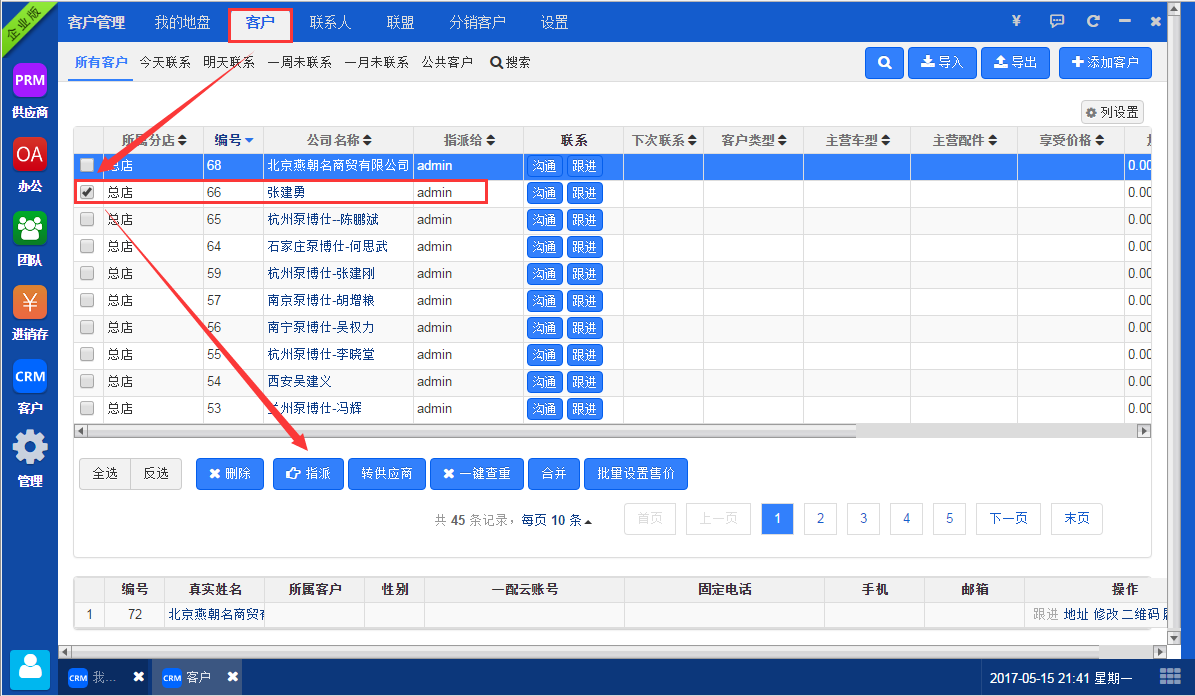Open the inventory (进销存) yen icon
Screen dimensions: 1195x696
tap(29, 303)
